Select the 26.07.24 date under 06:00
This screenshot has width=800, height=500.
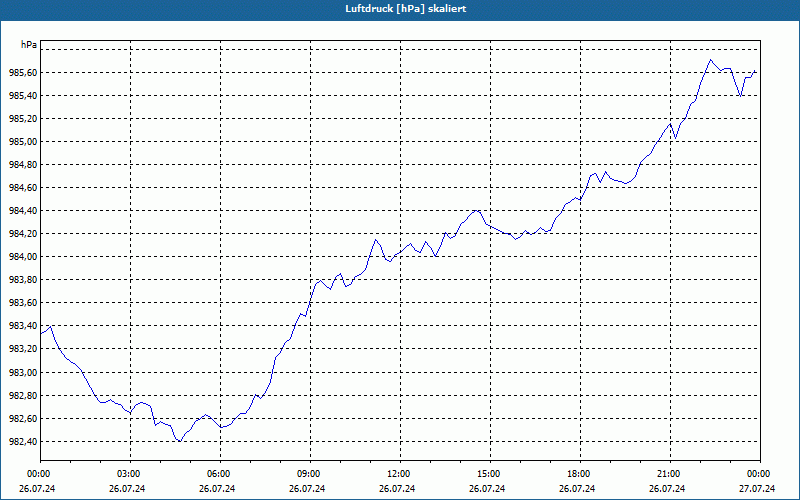click(x=217, y=488)
